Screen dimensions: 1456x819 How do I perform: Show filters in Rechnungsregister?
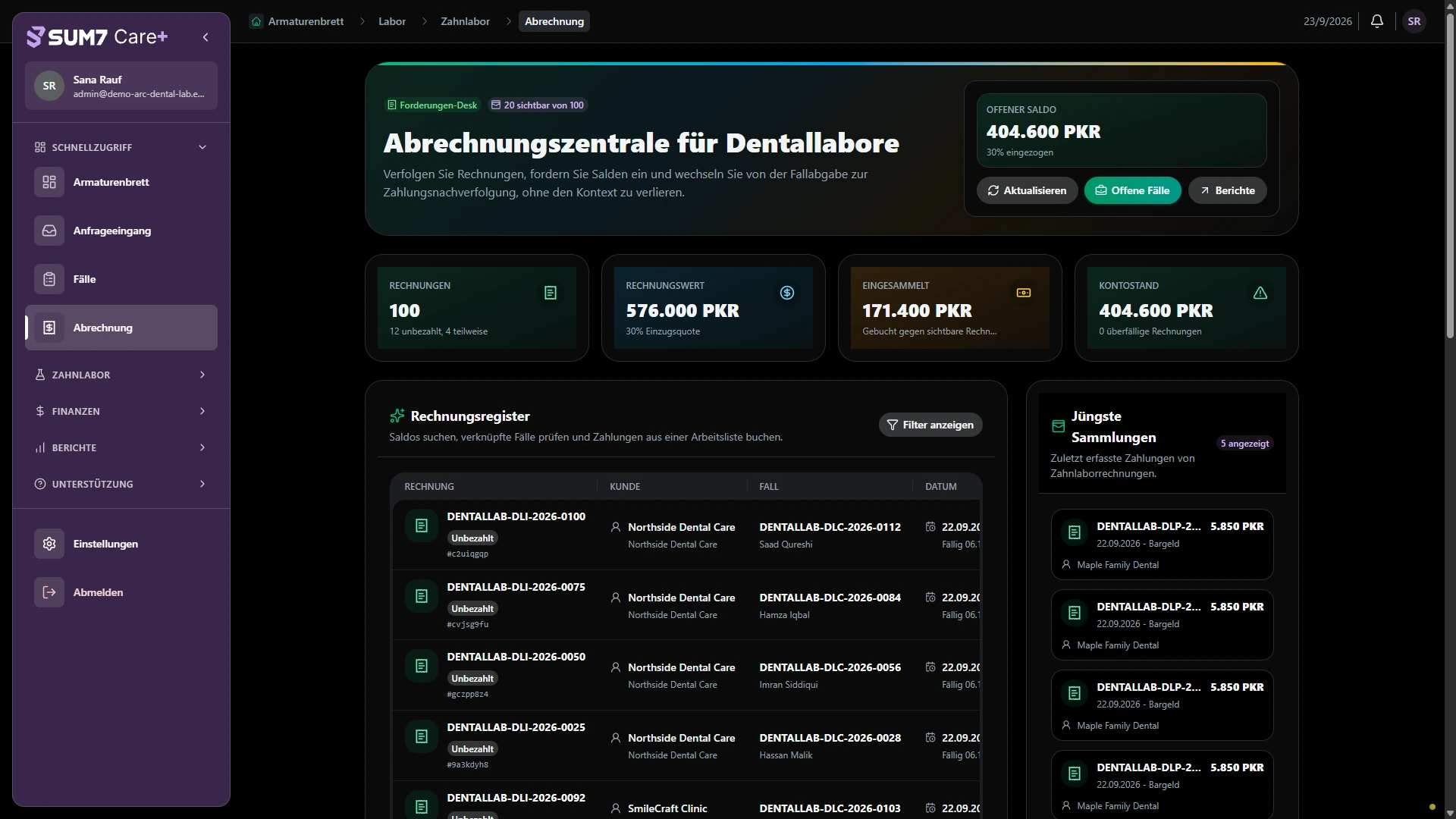pyautogui.click(x=930, y=425)
